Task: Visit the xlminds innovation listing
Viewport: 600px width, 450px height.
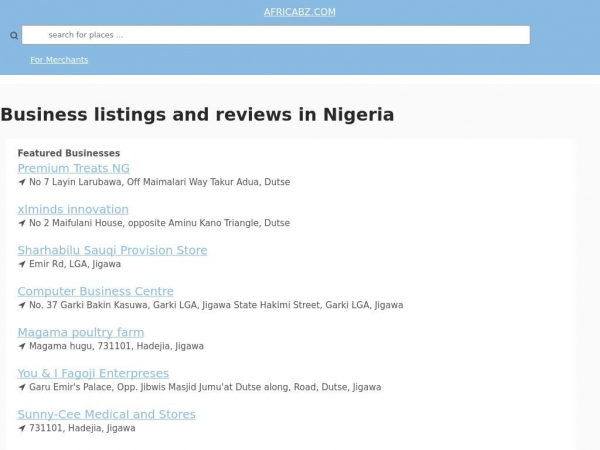Action: point(73,209)
